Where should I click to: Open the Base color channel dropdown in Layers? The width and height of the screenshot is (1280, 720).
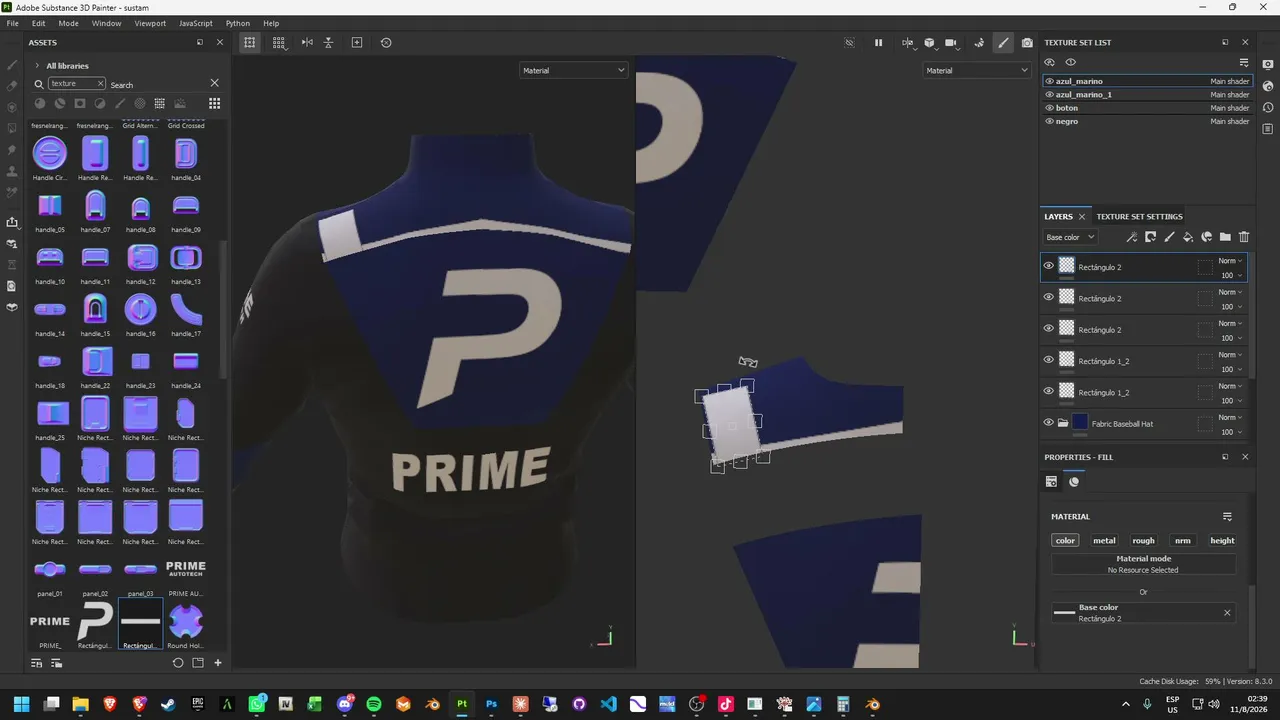(x=1071, y=237)
